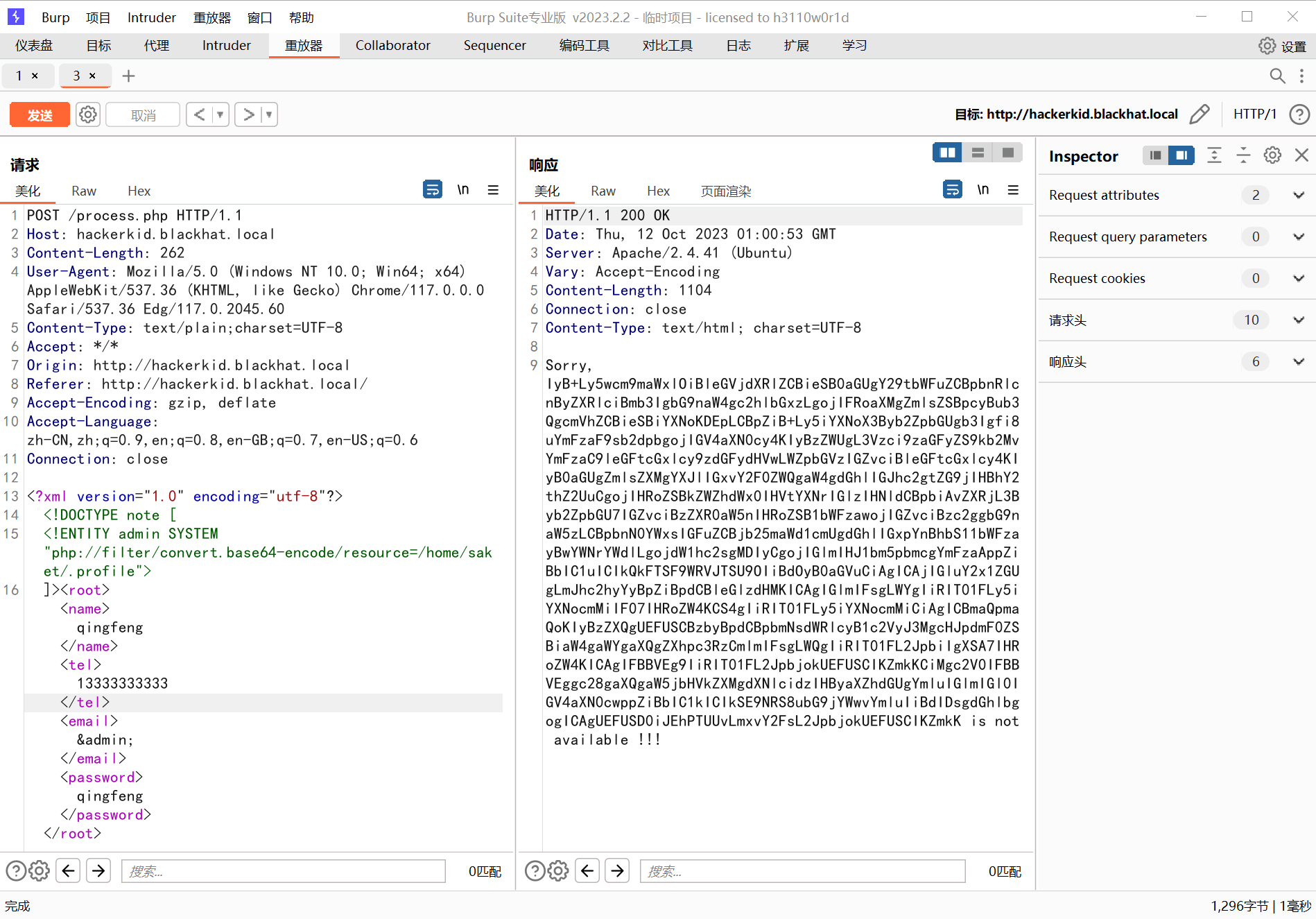The height and width of the screenshot is (919, 1316).
Task: Click the request search input field
Action: click(283, 871)
